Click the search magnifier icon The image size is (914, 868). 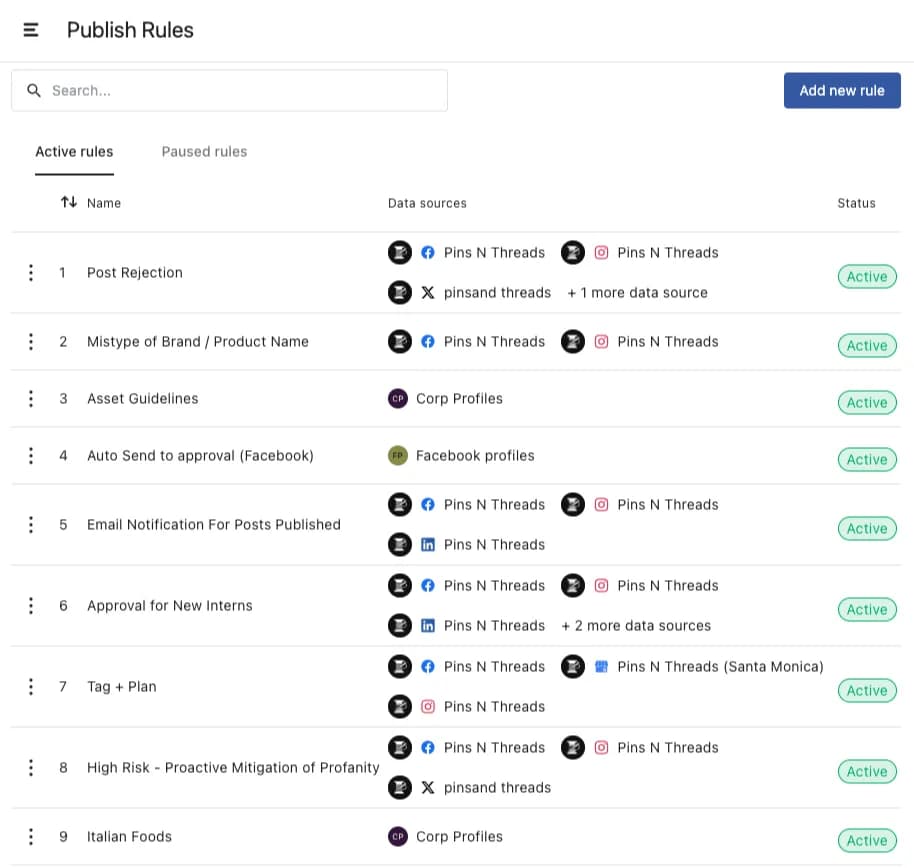point(34,90)
